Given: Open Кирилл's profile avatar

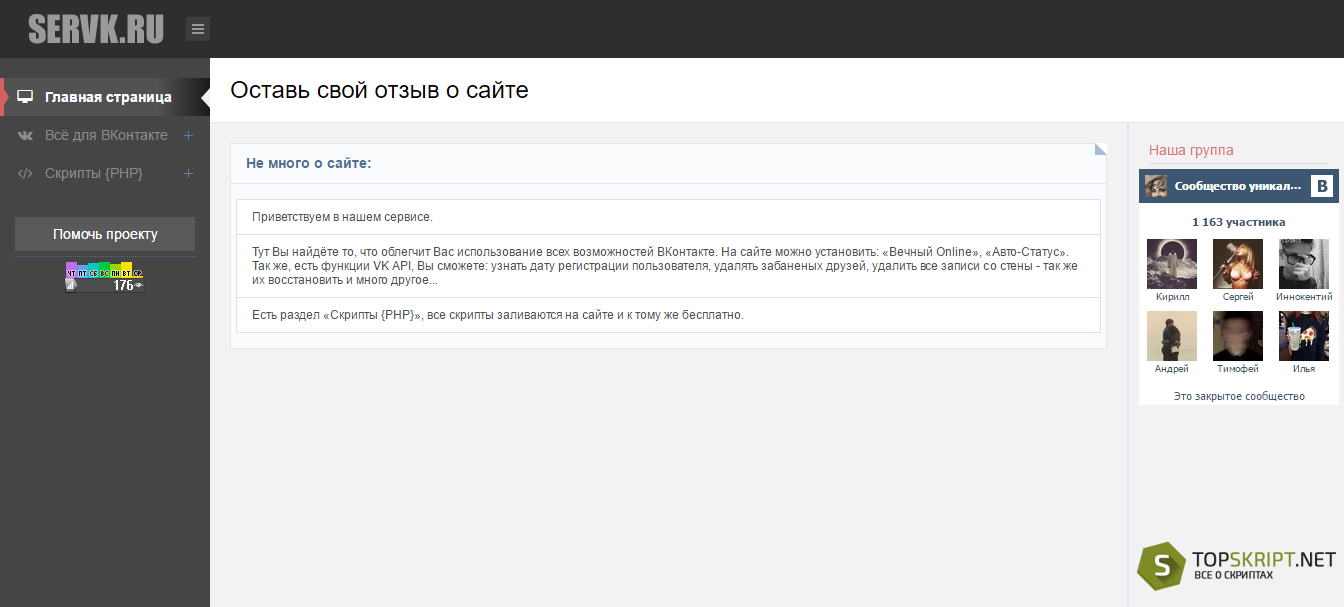Looking at the screenshot, I should coord(1172,264).
